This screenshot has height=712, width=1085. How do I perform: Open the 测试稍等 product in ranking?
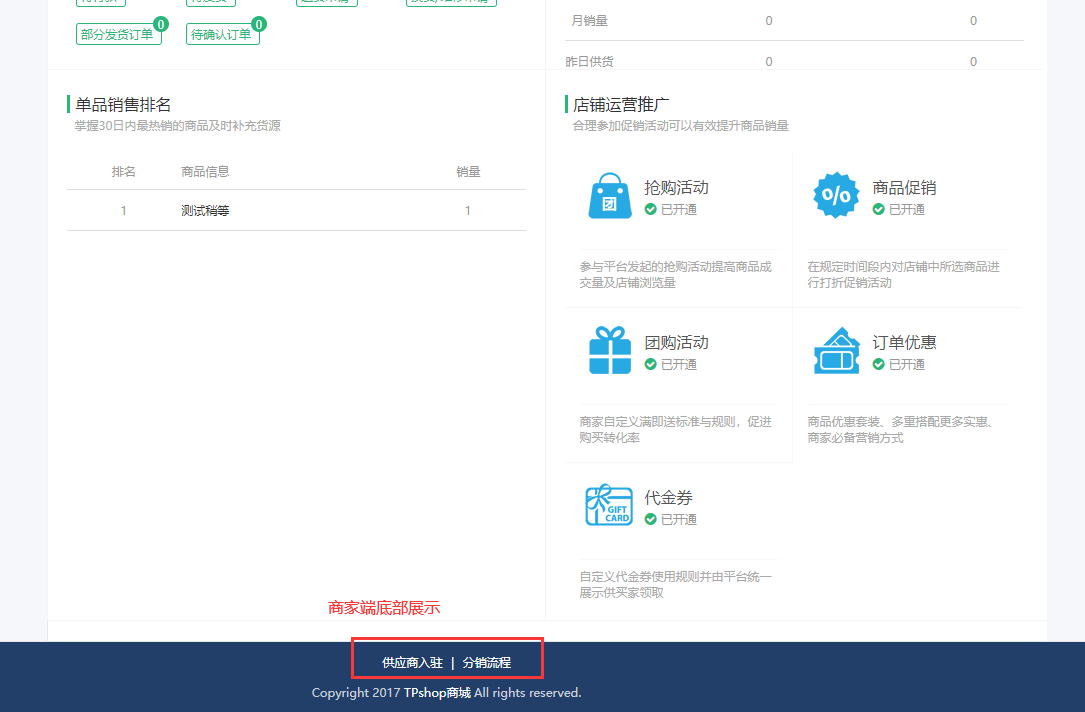[205, 211]
